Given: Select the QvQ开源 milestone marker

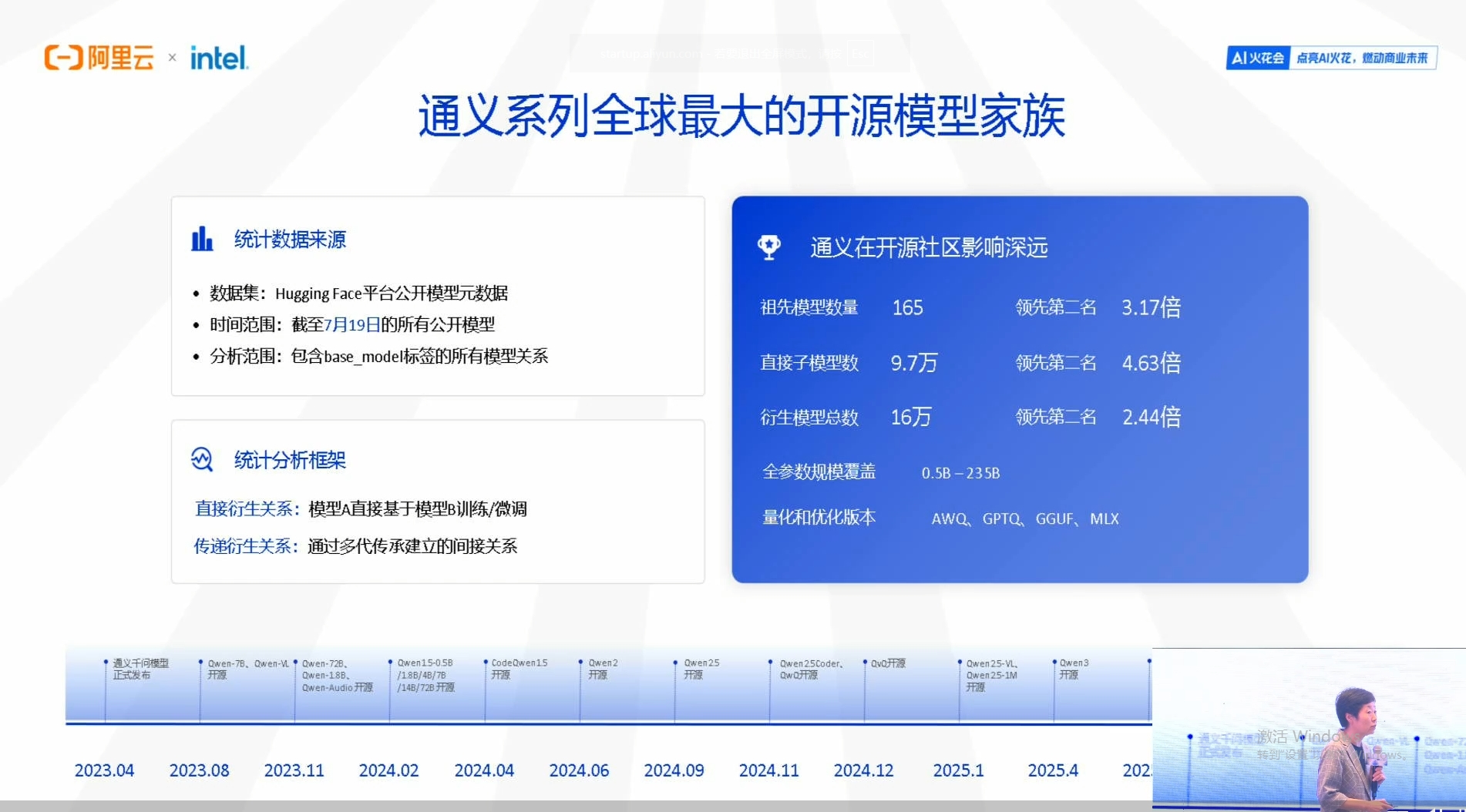Looking at the screenshot, I should coord(866,661).
